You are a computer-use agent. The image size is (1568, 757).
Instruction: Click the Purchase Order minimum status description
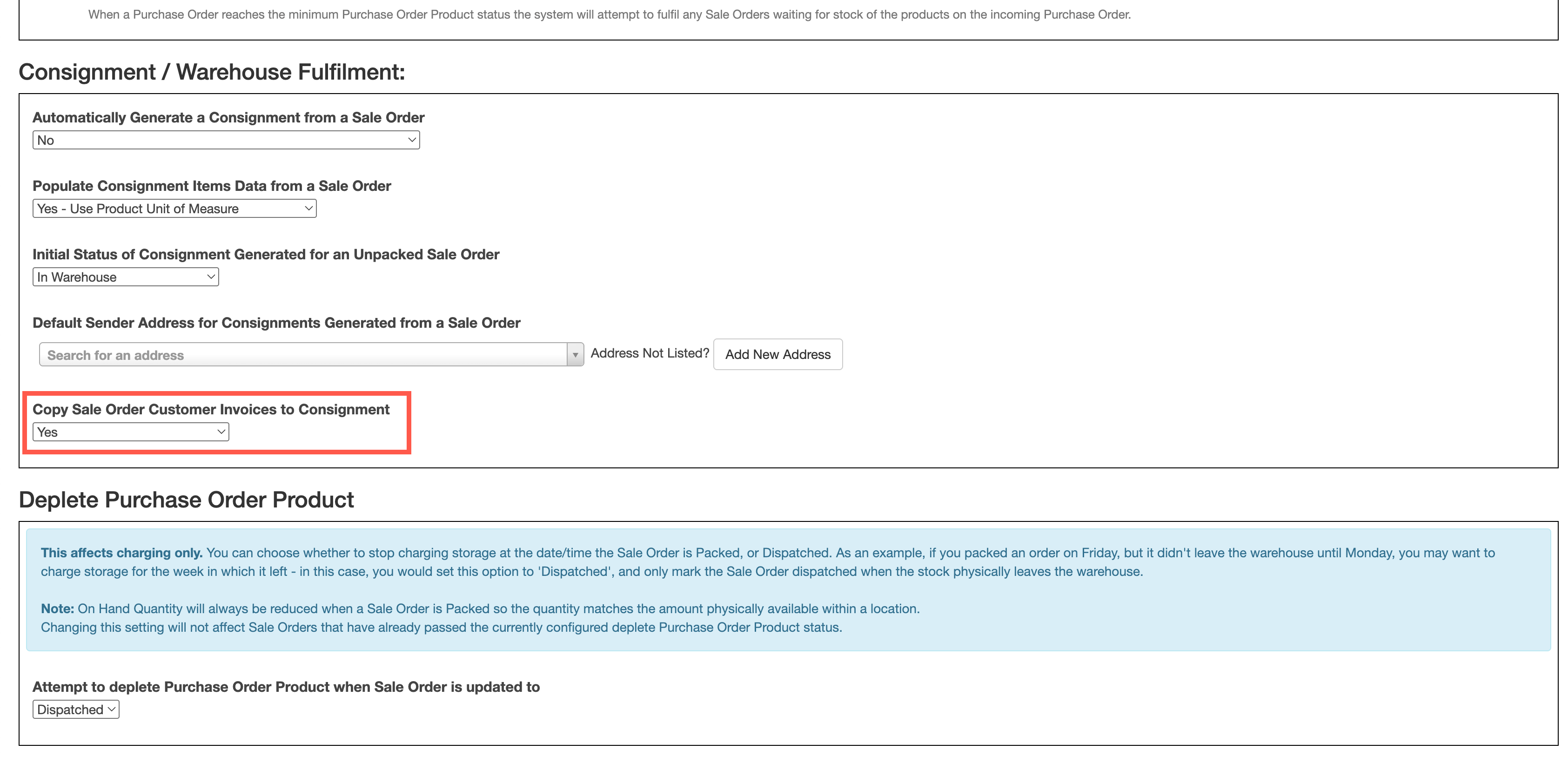610,14
